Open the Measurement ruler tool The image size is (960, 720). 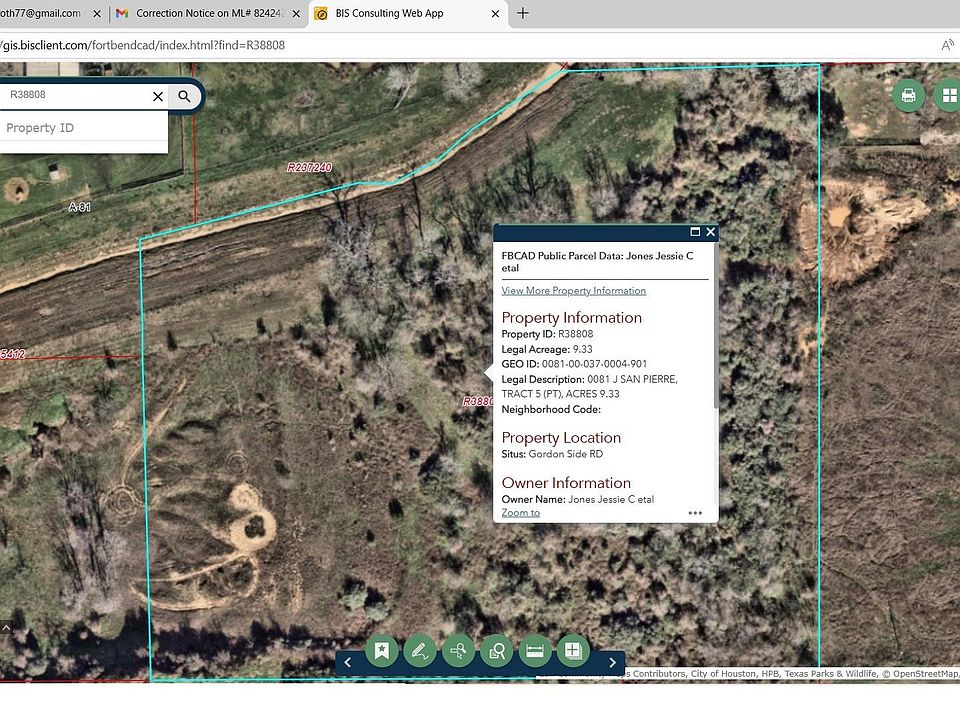(535, 651)
